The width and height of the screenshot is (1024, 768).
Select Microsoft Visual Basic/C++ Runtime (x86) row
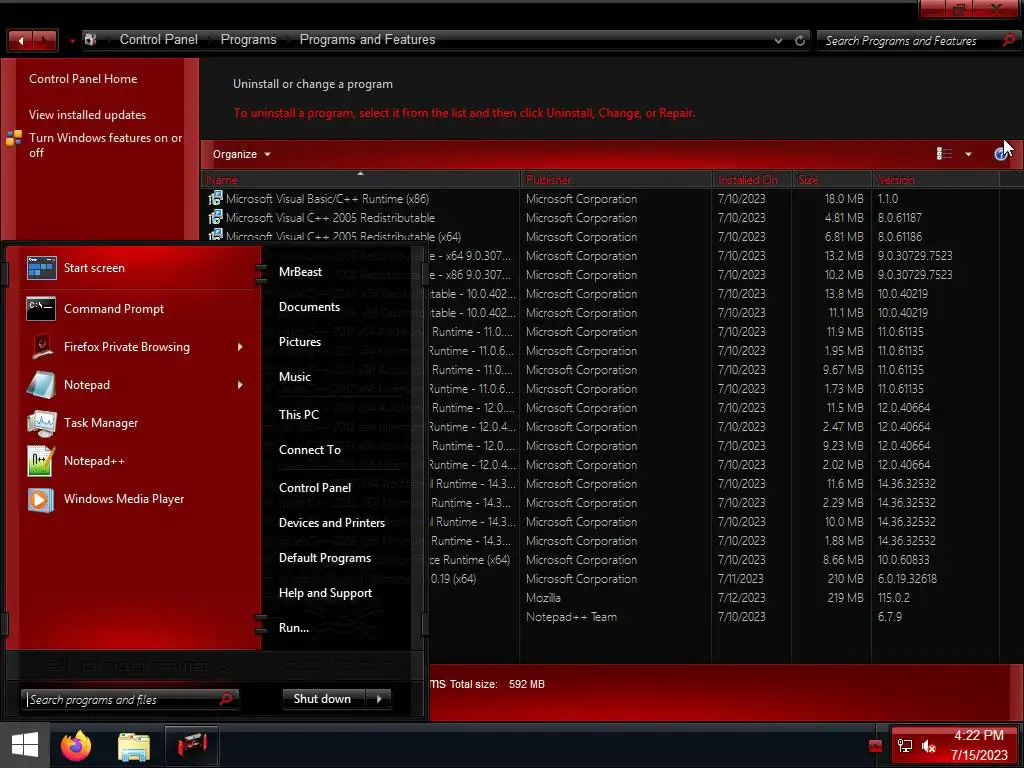coord(601,199)
